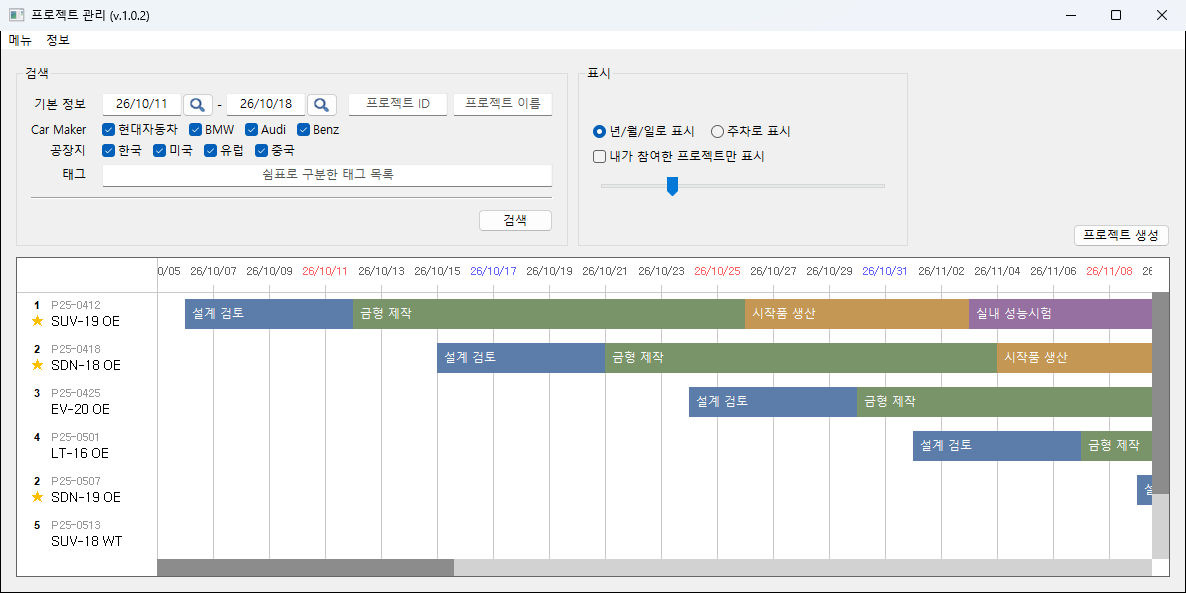
Task: Click the red date header 26/10/25
Action: (717, 271)
